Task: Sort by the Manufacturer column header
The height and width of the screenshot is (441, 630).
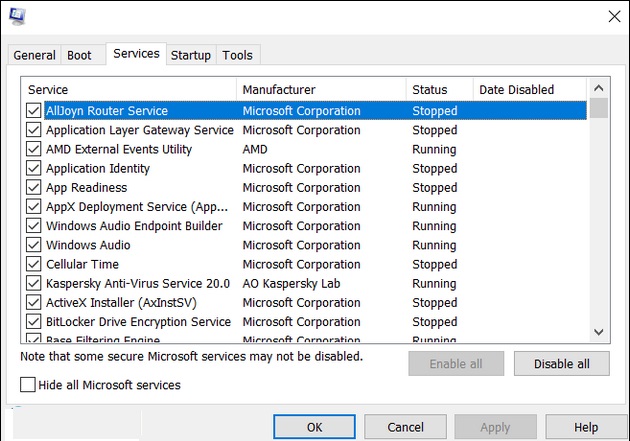Action: tap(321, 89)
